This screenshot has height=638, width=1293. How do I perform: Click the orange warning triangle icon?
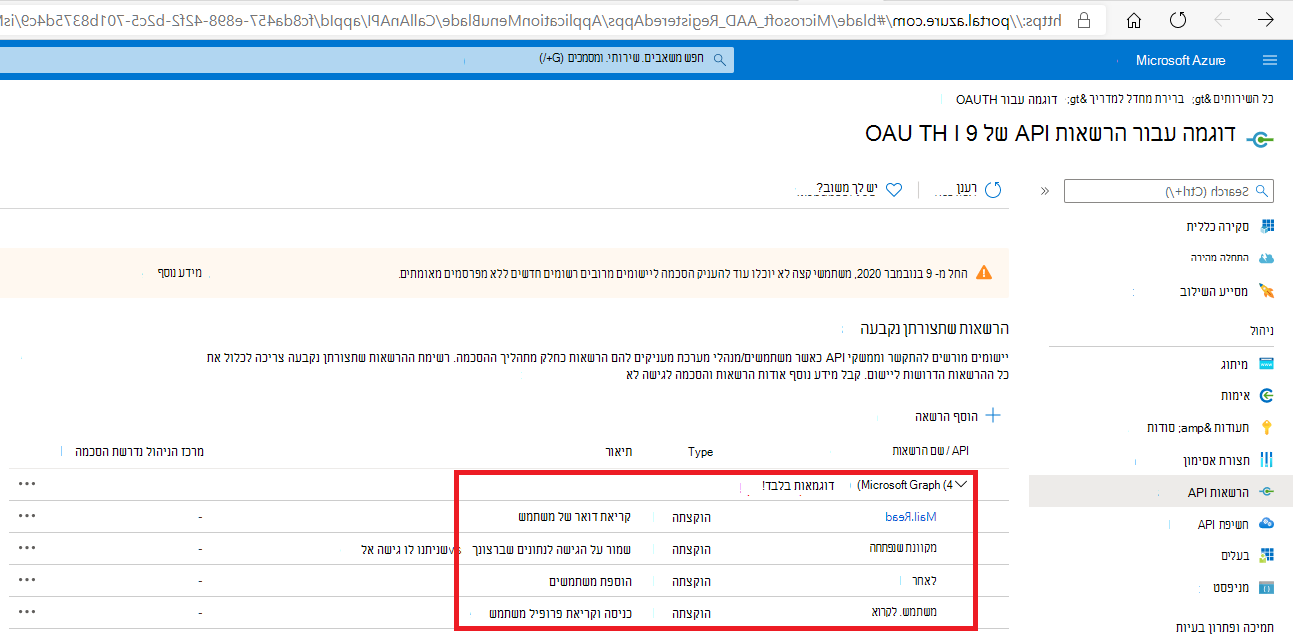(x=985, y=272)
